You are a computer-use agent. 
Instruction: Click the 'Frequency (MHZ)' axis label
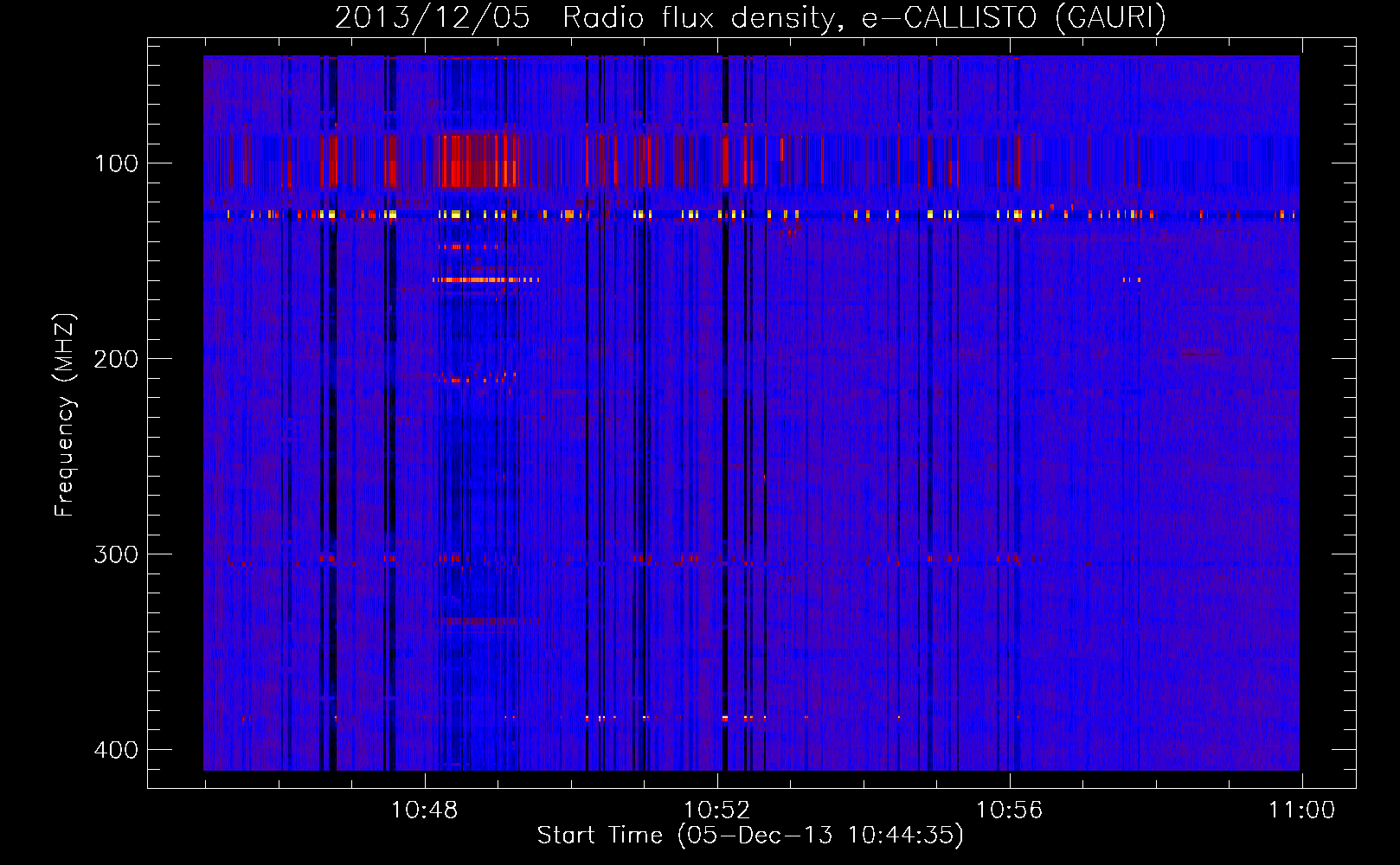[x=65, y=415]
